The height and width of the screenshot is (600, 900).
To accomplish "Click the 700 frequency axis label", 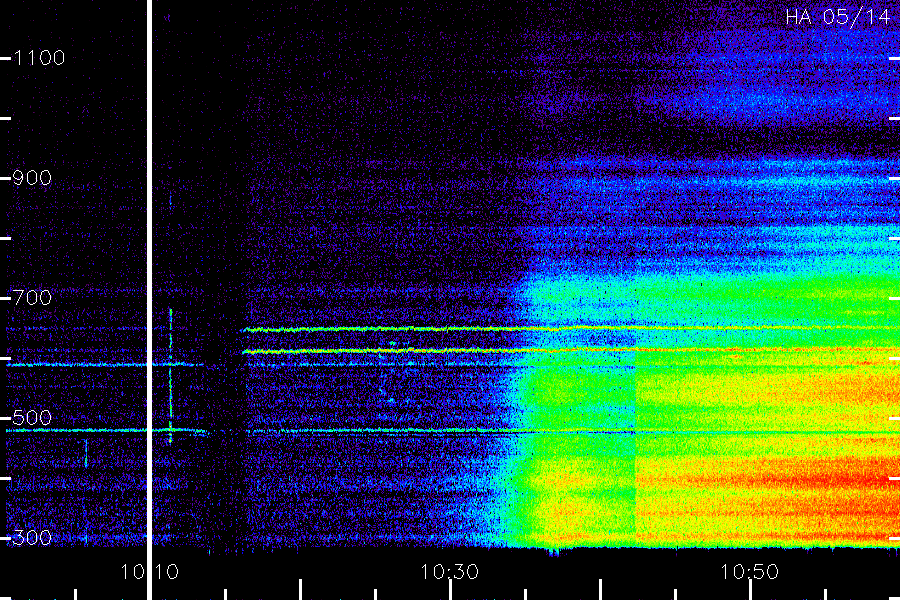I will (32, 297).
